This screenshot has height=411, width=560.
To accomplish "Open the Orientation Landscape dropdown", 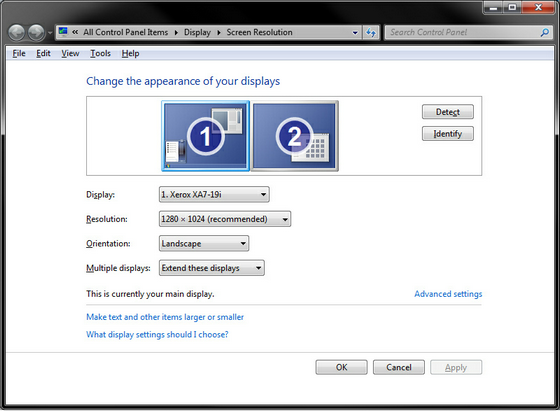I will (204, 244).
